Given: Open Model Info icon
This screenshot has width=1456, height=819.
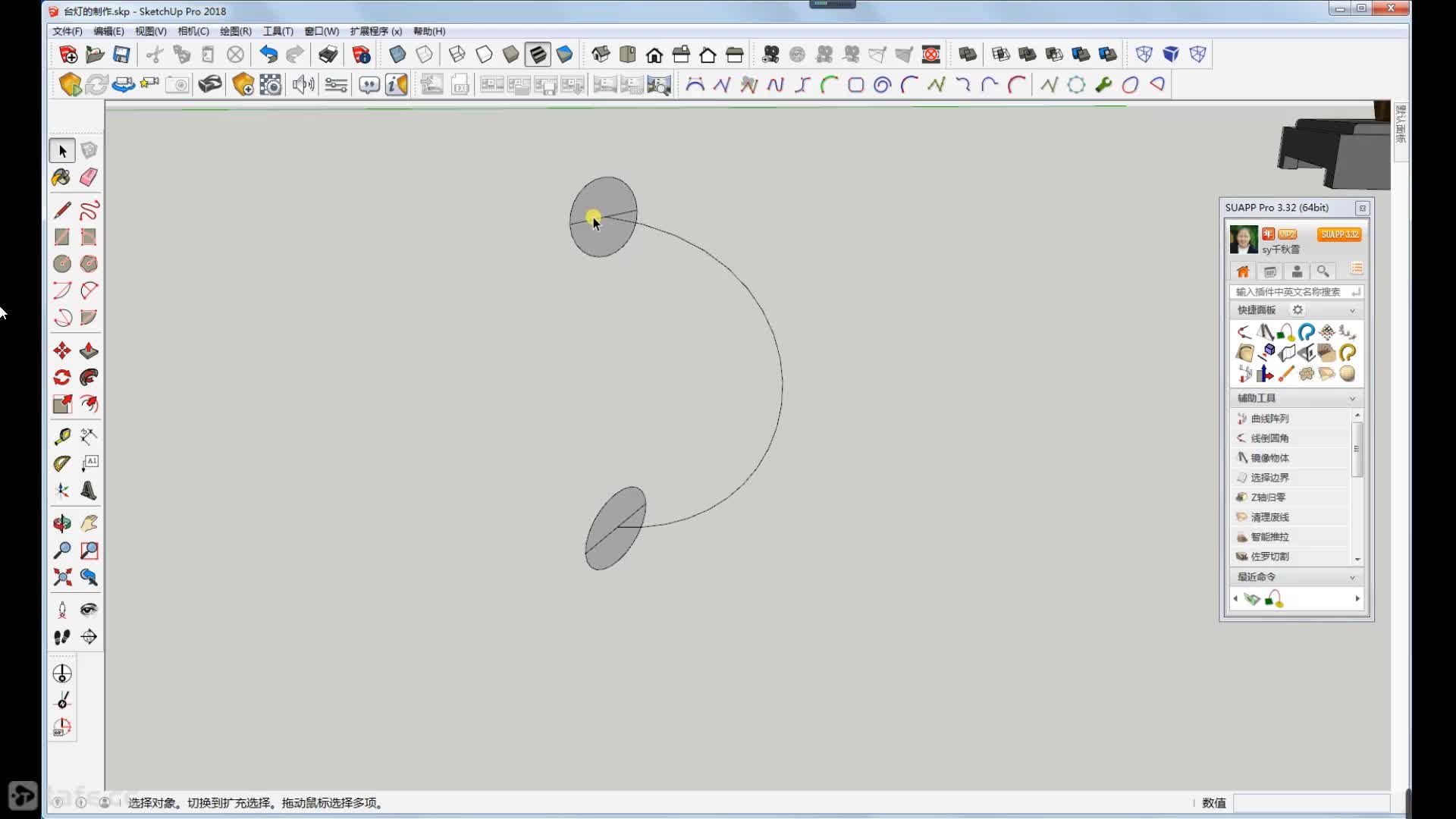Looking at the screenshot, I should pyautogui.click(x=362, y=55).
